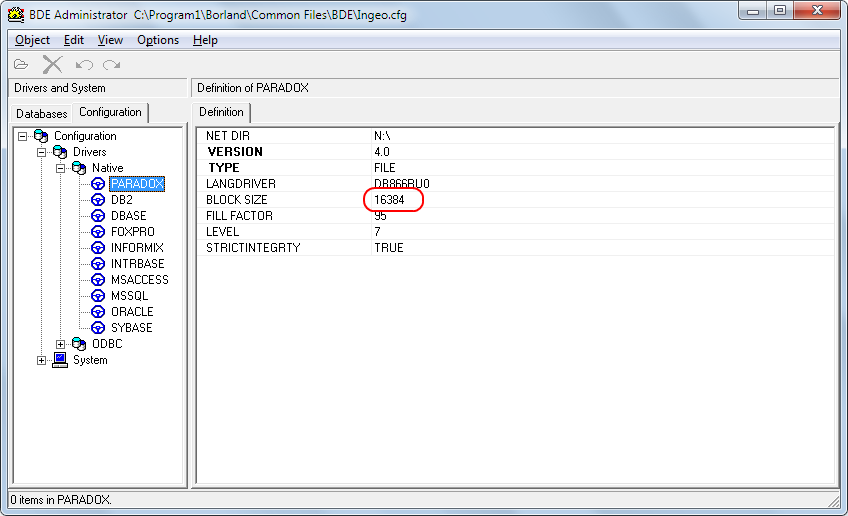Collapse the Native drivers node
This screenshot has width=848, height=516.
[60, 168]
